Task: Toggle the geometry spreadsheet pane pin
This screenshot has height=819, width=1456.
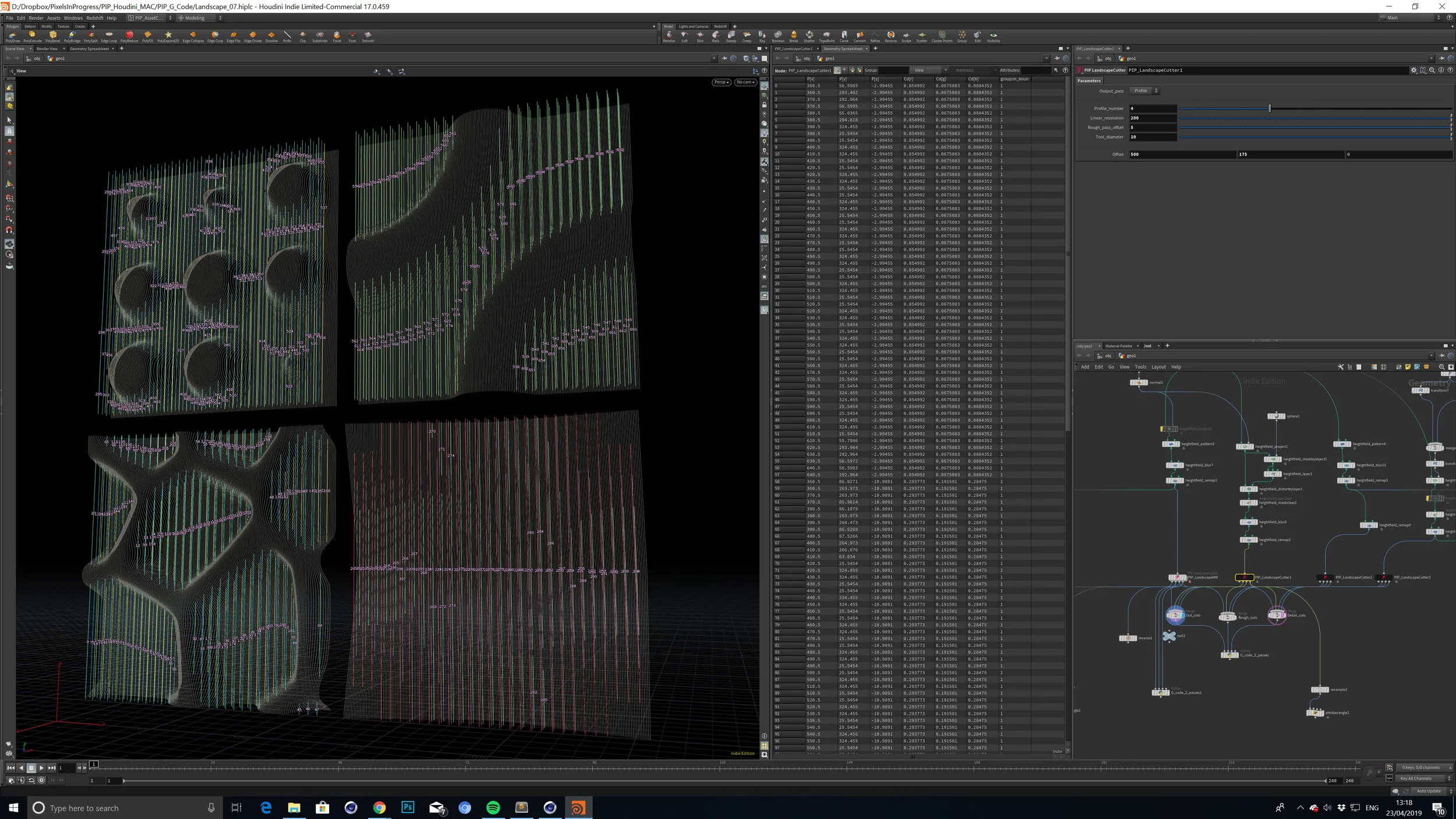Action: [x=1057, y=58]
